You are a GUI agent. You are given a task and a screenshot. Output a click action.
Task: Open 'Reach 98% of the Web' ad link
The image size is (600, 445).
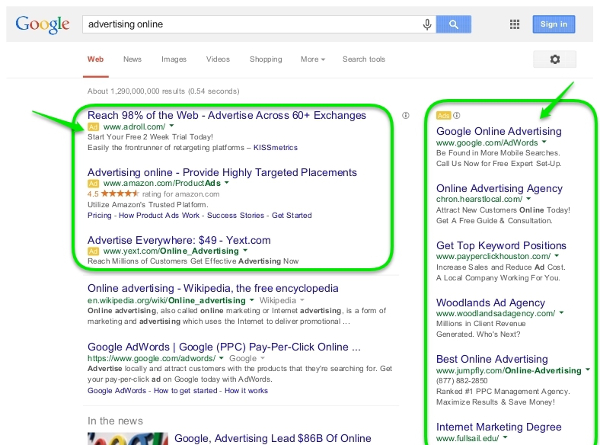click(227, 115)
